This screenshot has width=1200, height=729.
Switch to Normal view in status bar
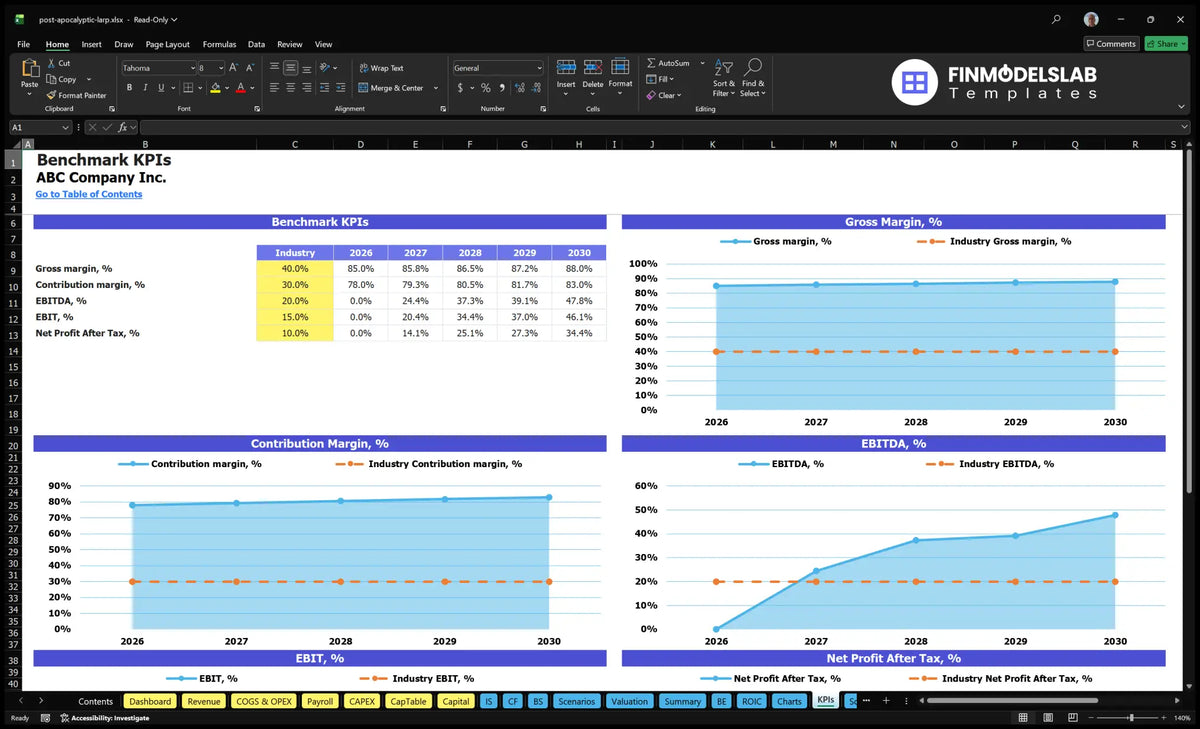point(1023,718)
